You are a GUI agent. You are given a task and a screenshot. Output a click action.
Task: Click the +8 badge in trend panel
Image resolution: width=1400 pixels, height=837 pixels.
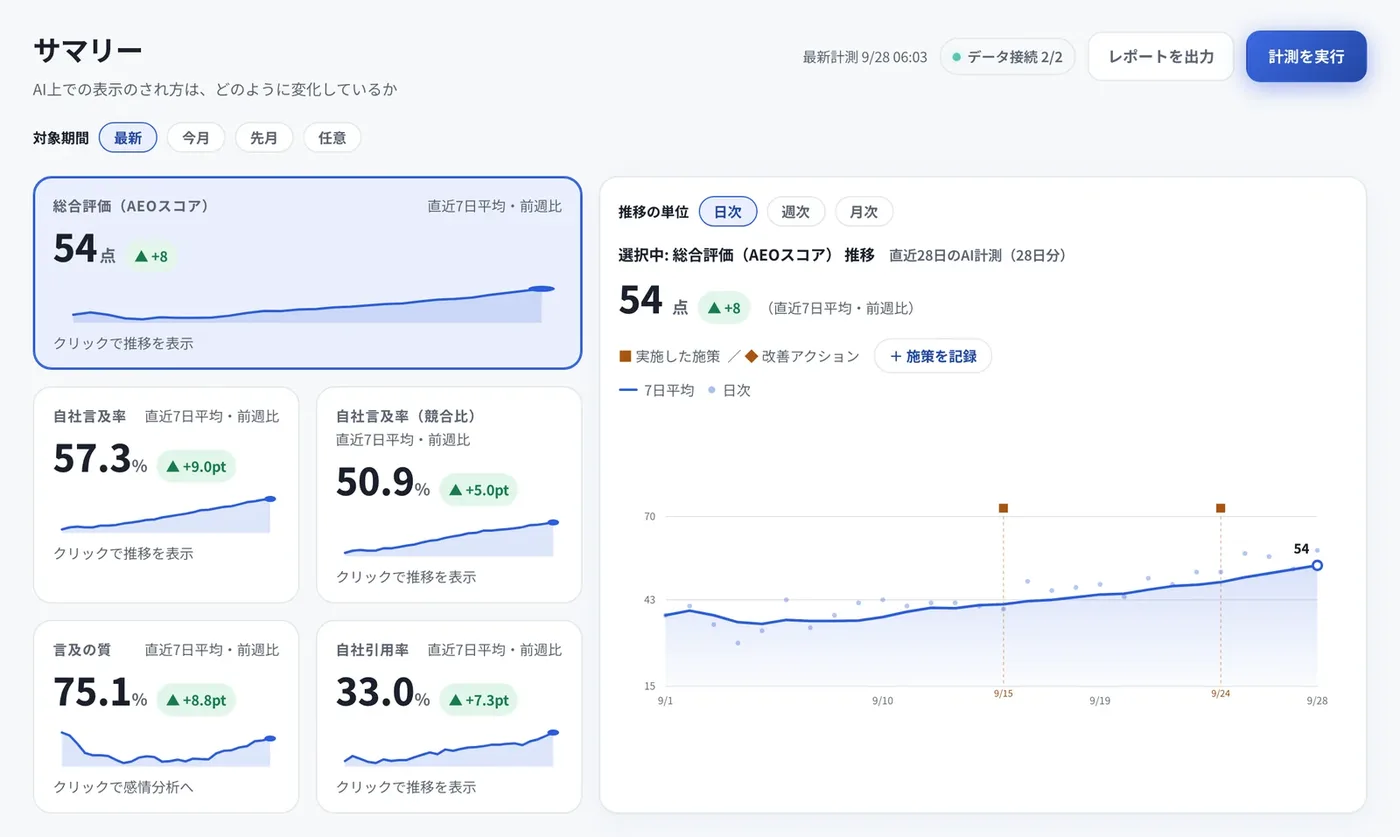point(724,308)
